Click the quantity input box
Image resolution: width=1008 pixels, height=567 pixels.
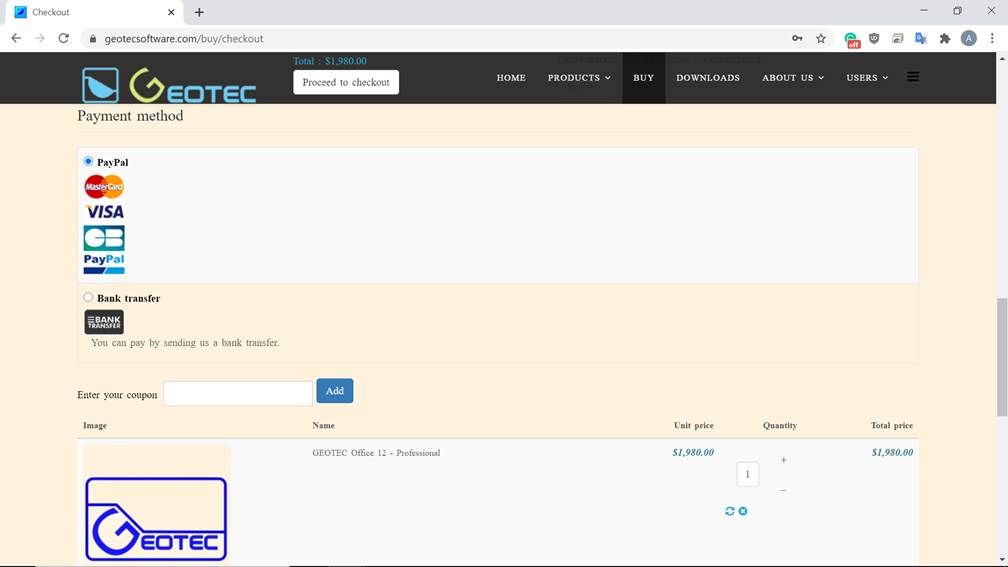click(747, 474)
